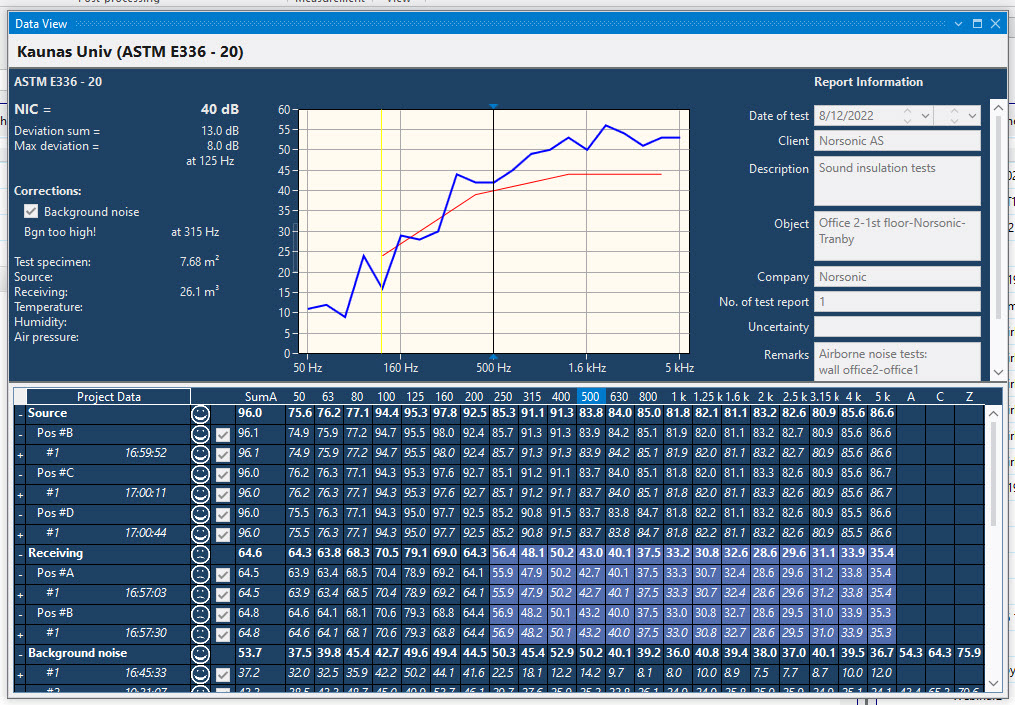Click the smiley icon beside the Receiving group

[200, 553]
